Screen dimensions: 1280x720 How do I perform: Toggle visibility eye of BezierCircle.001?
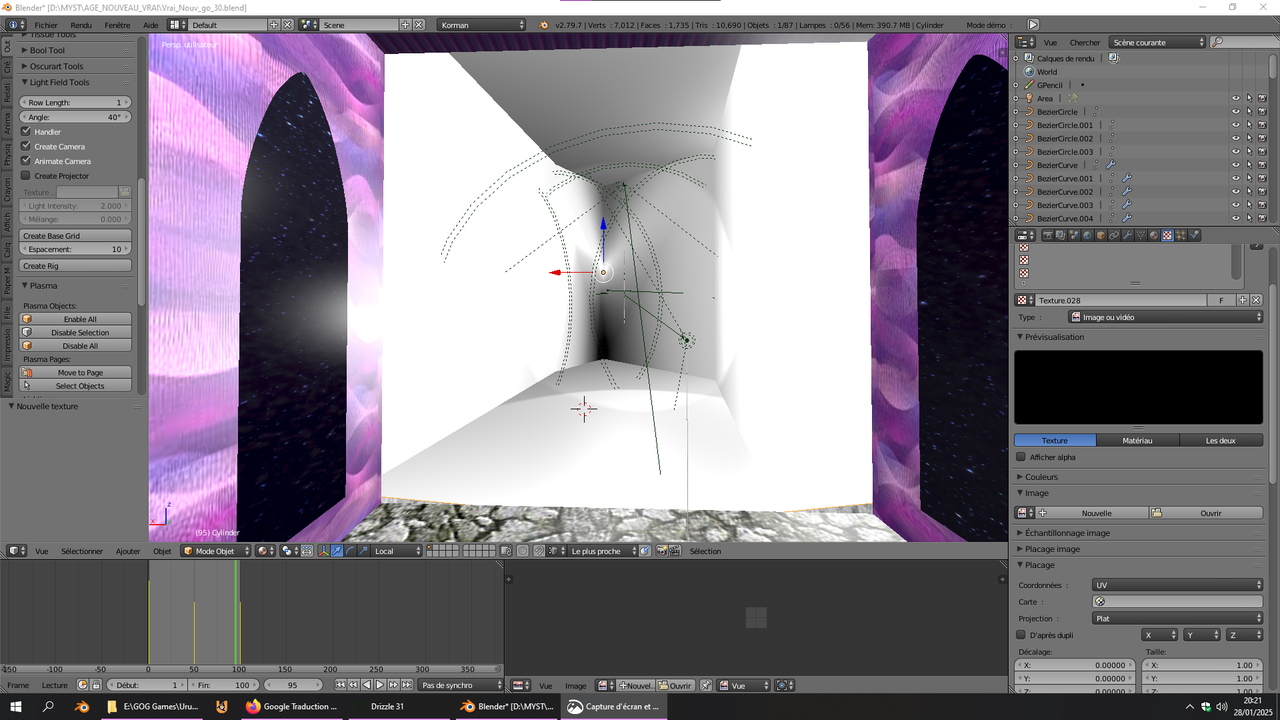click(1236, 125)
